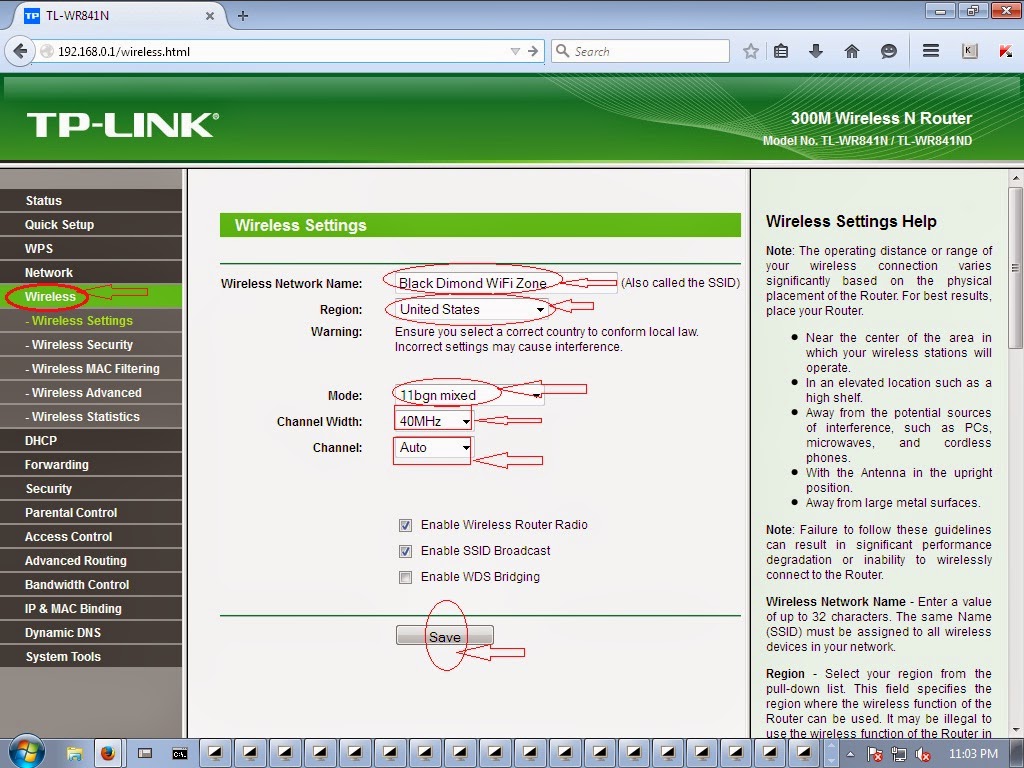Open System Tools sidebar item

point(91,657)
